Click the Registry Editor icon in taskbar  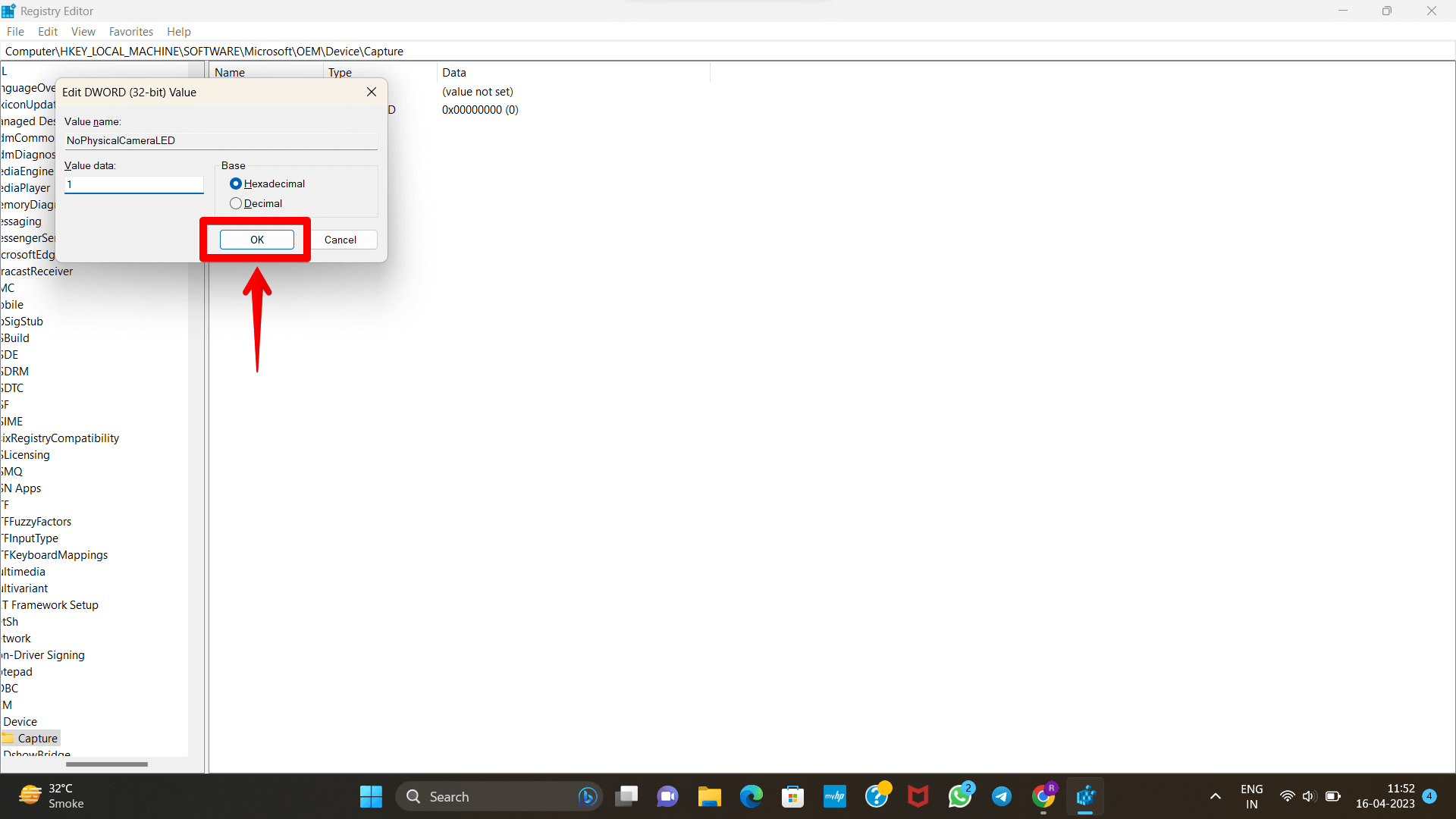[1085, 796]
